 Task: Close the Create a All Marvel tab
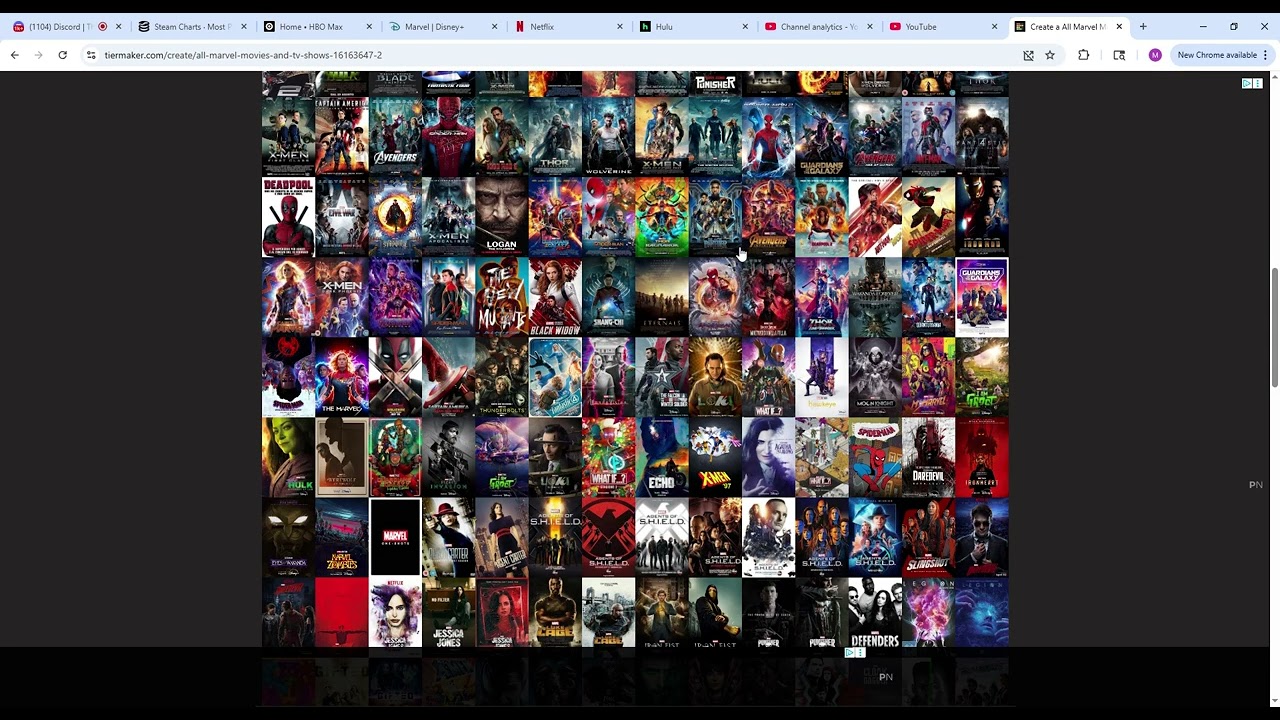pyautogui.click(x=1119, y=27)
